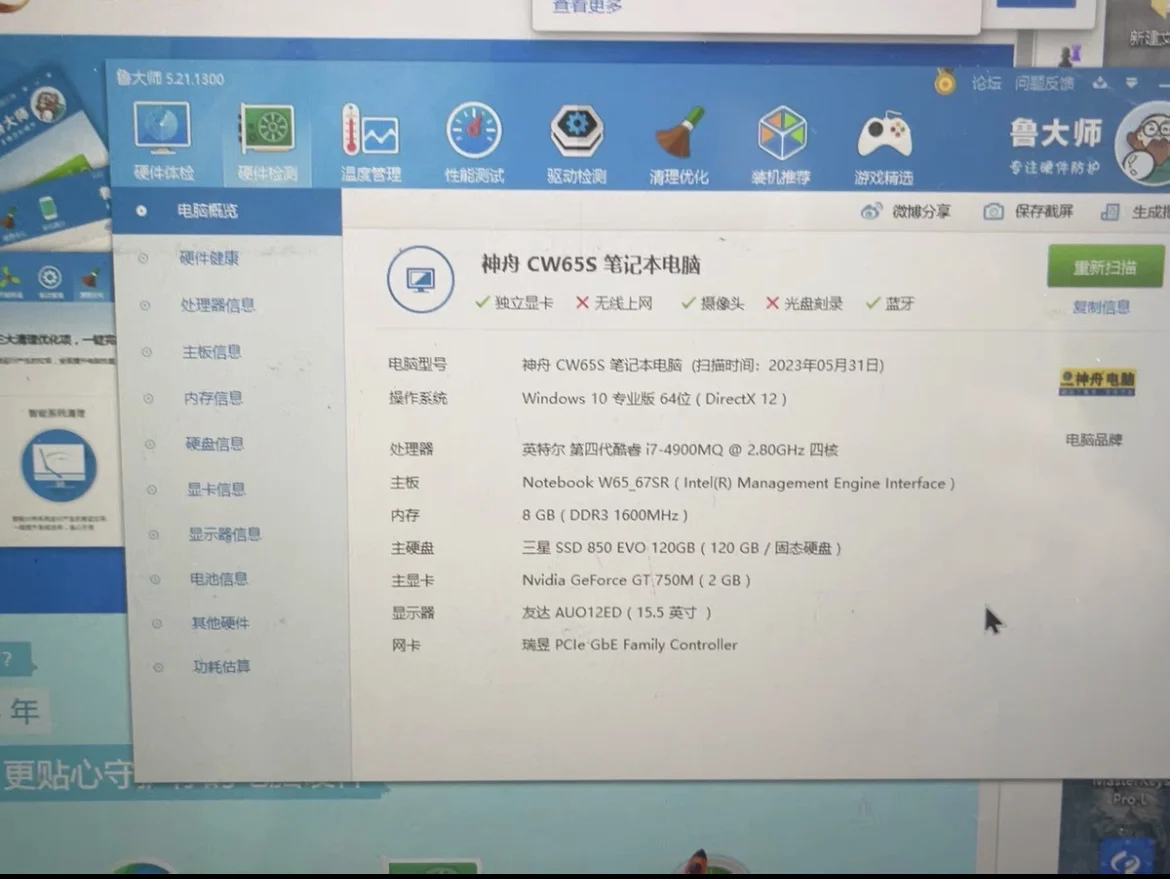
Task: Click the 鲁大师 5.21.1300 title text
Action: (x=170, y=78)
